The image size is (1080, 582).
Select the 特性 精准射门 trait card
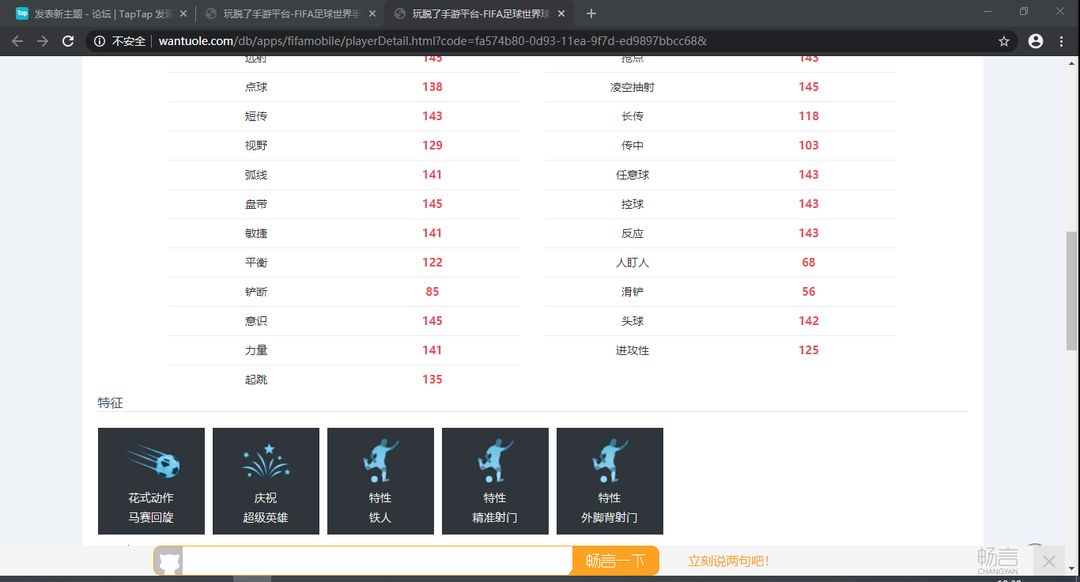point(495,481)
